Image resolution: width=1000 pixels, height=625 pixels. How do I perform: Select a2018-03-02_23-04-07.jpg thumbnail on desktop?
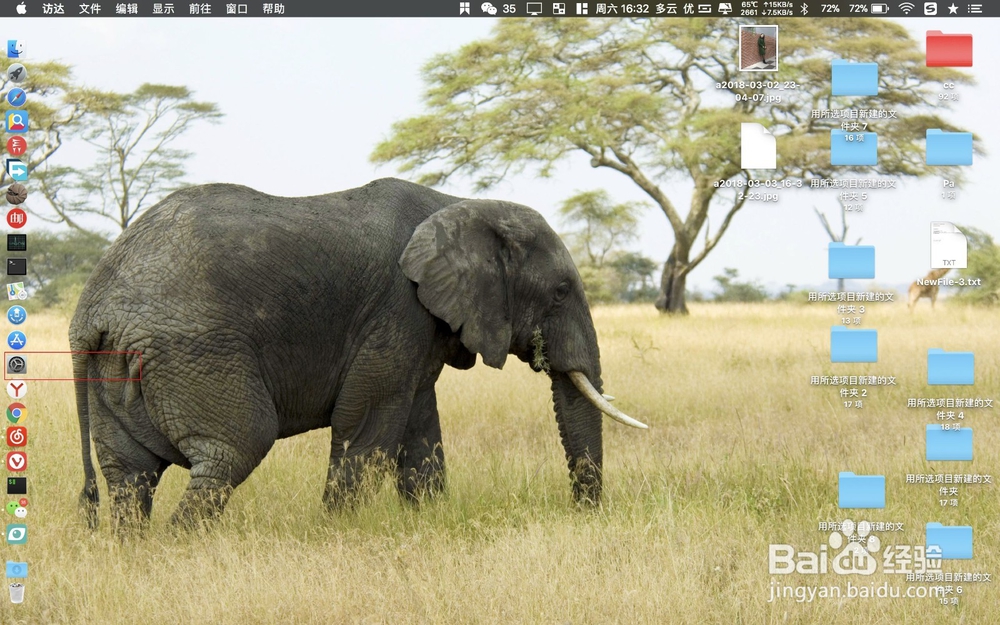click(x=758, y=48)
